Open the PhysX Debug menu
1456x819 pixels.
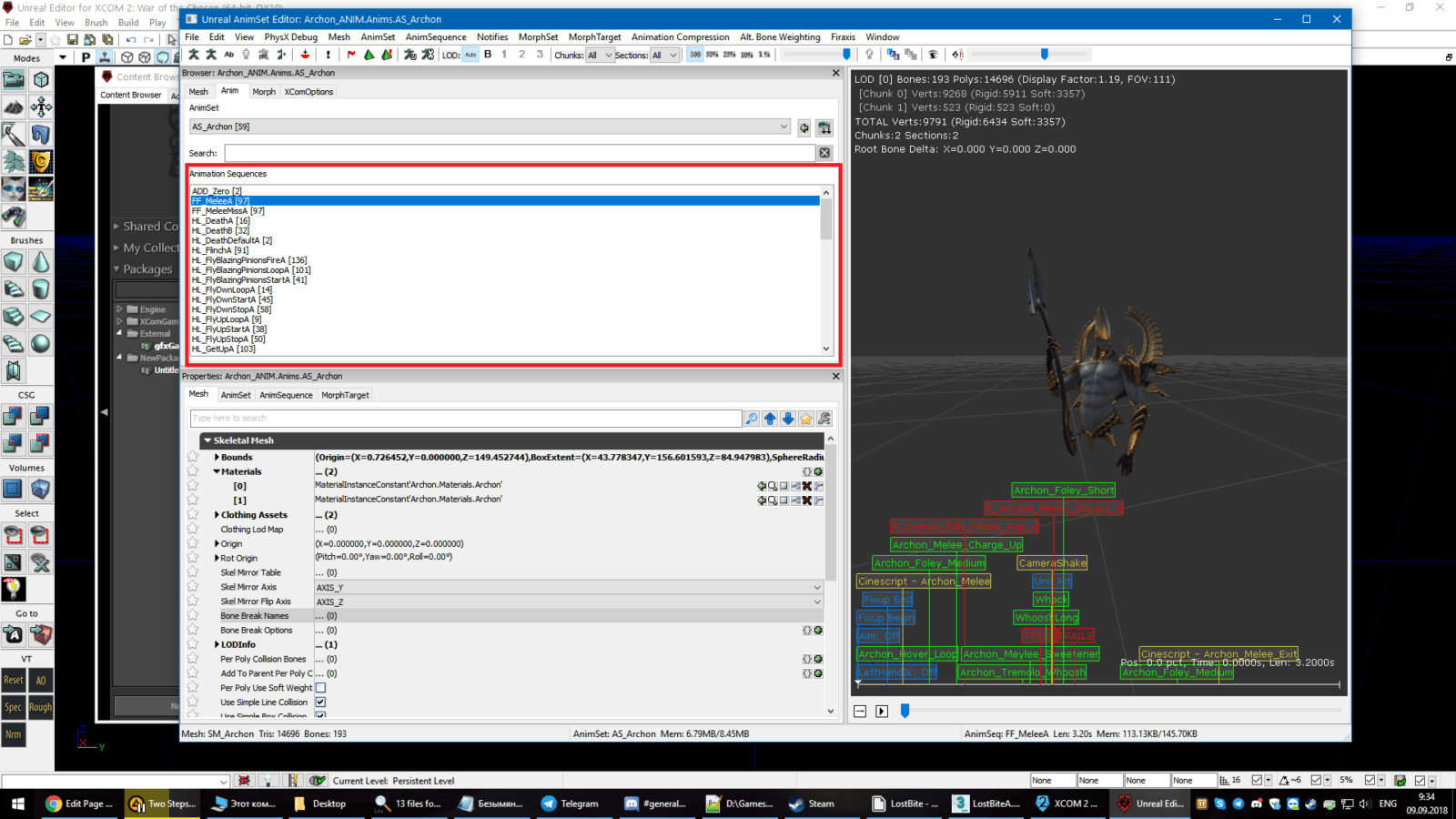(x=291, y=37)
